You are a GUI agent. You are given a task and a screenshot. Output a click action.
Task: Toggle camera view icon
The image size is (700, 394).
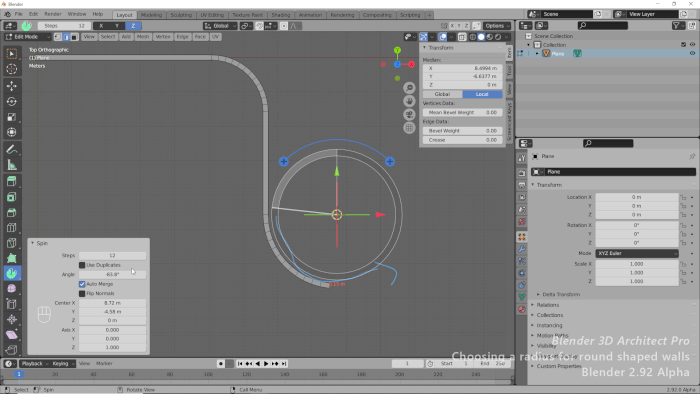tap(409, 115)
